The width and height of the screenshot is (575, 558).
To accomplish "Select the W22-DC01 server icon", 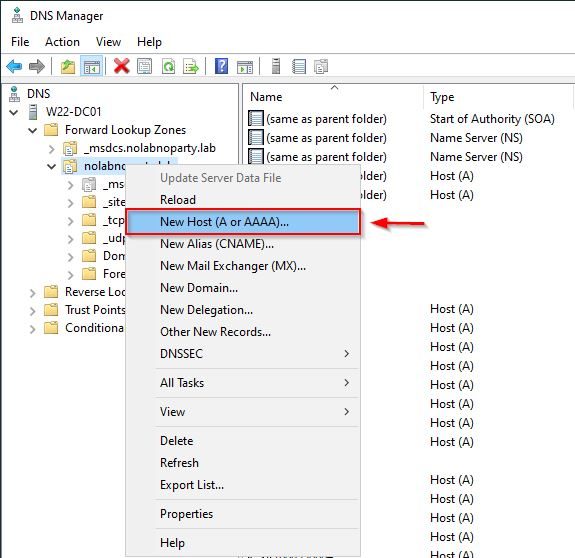I will pyautogui.click(x=33, y=112).
